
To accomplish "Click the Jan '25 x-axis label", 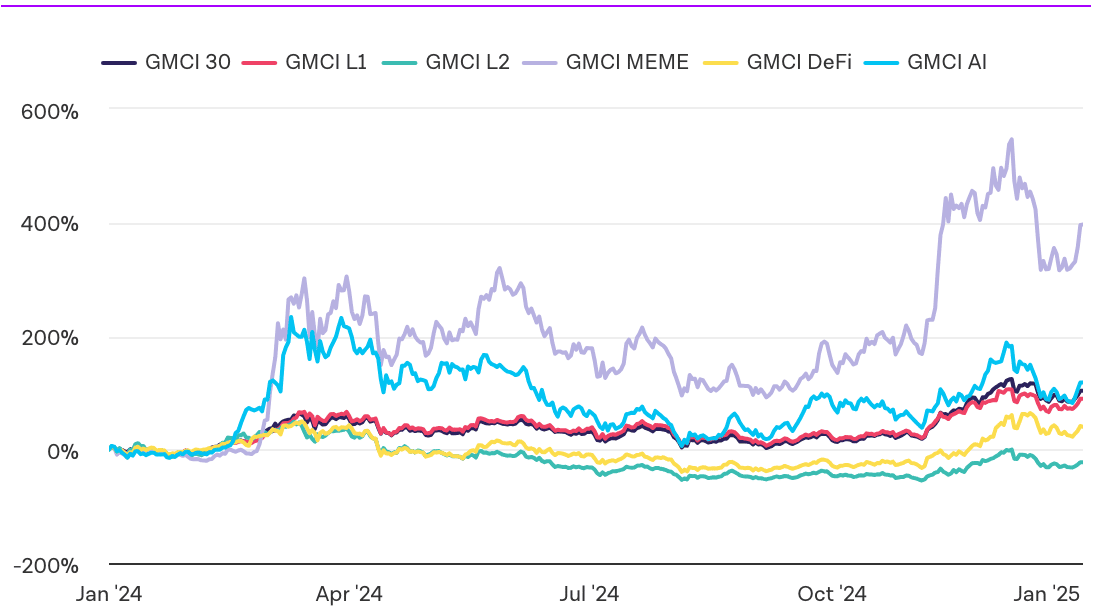I will (x=1047, y=594).
